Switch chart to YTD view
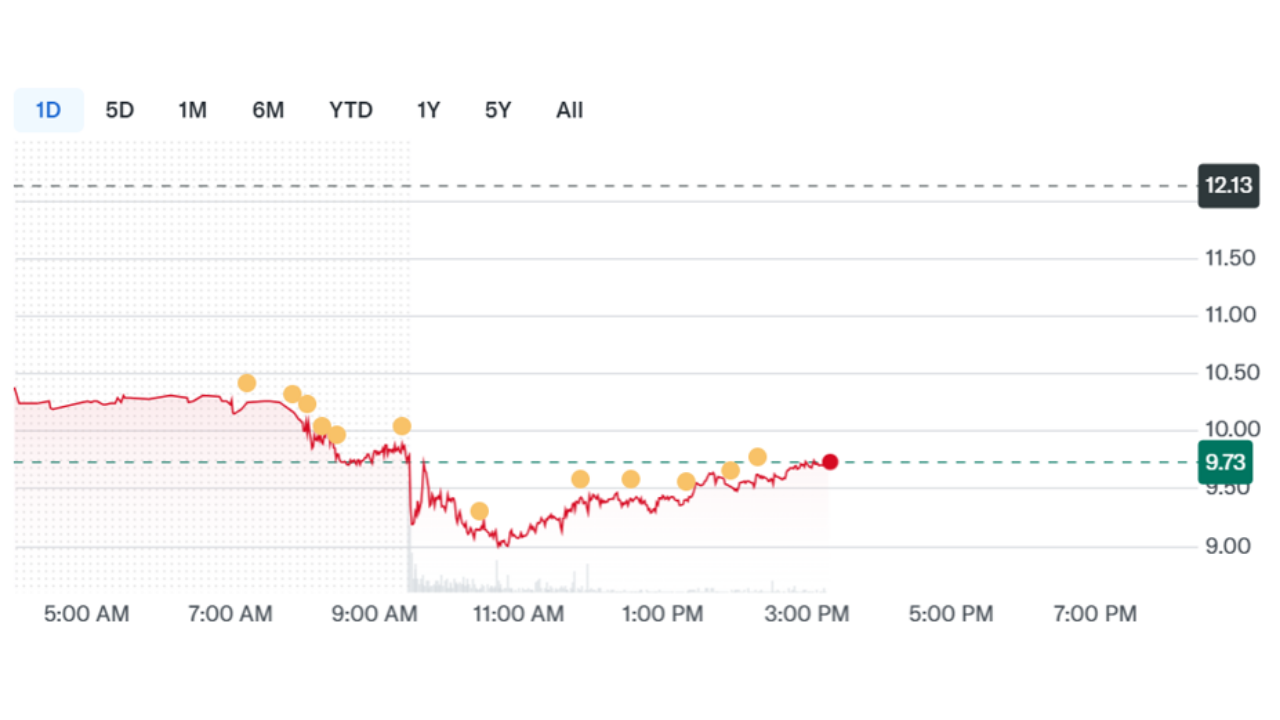Screen dimensions: 1280x720 click(351, 110)
